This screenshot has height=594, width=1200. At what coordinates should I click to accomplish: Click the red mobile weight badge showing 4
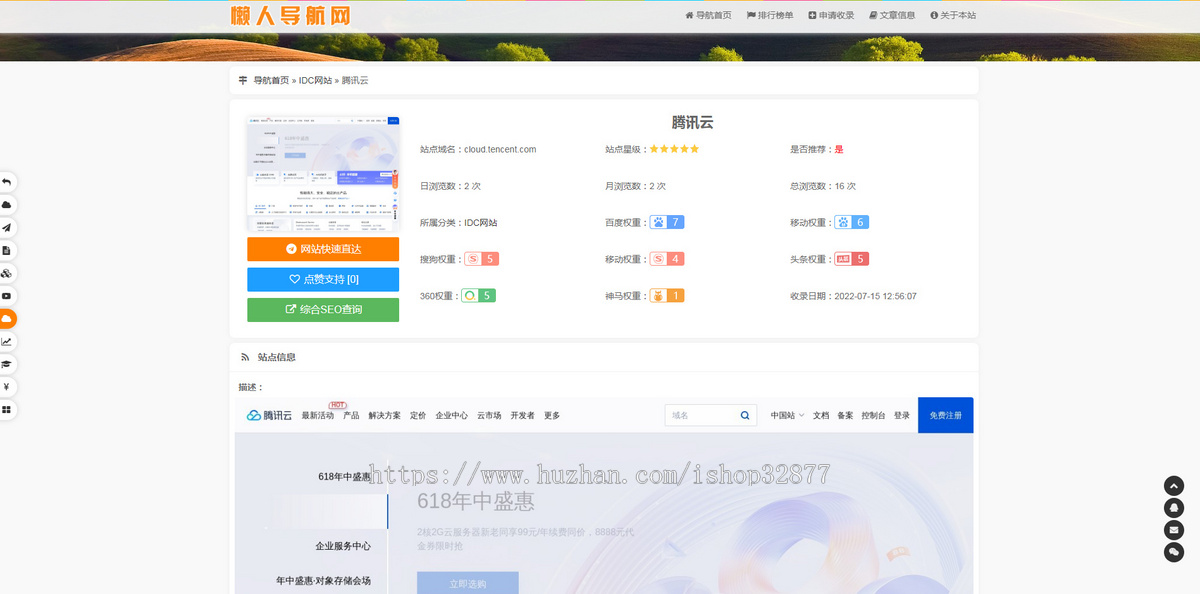coord(667,259)
